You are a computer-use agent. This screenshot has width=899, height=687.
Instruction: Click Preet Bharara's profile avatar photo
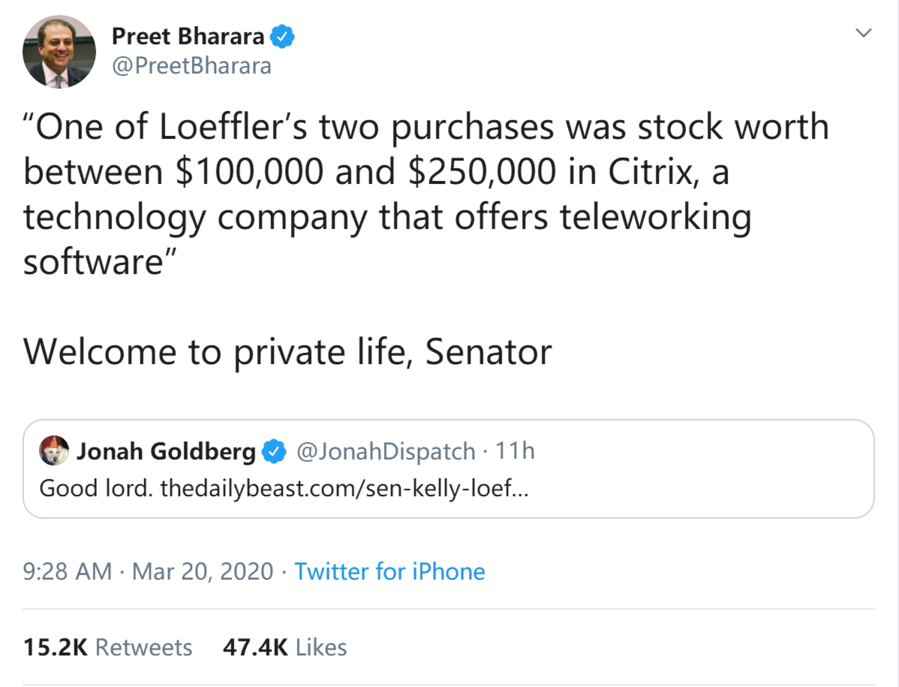point(58,52)
